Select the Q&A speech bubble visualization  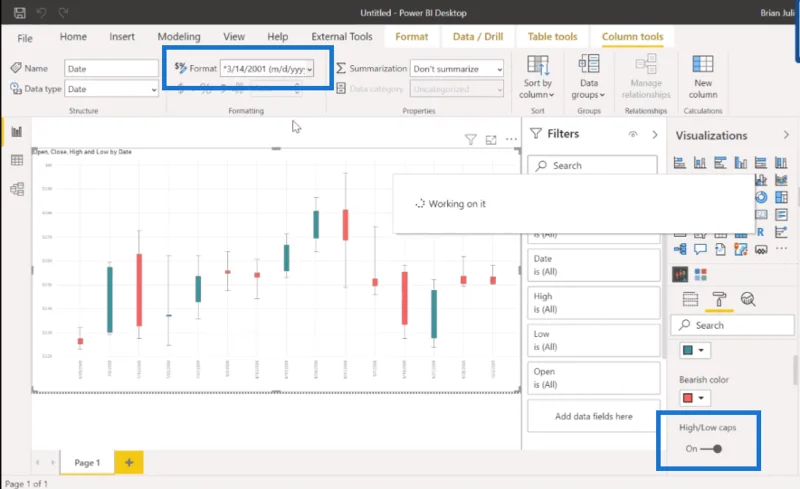(700, 249)
